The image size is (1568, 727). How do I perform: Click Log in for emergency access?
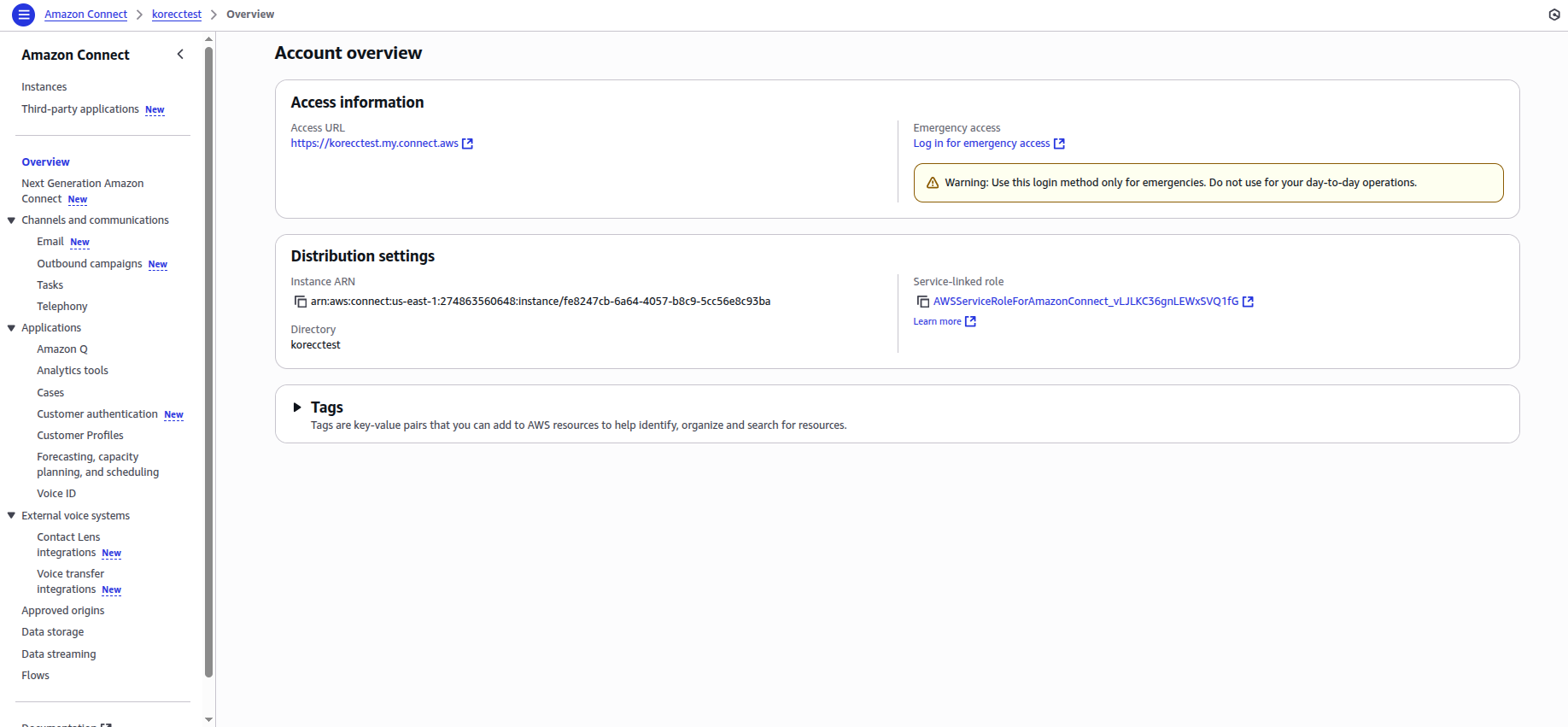981,144
